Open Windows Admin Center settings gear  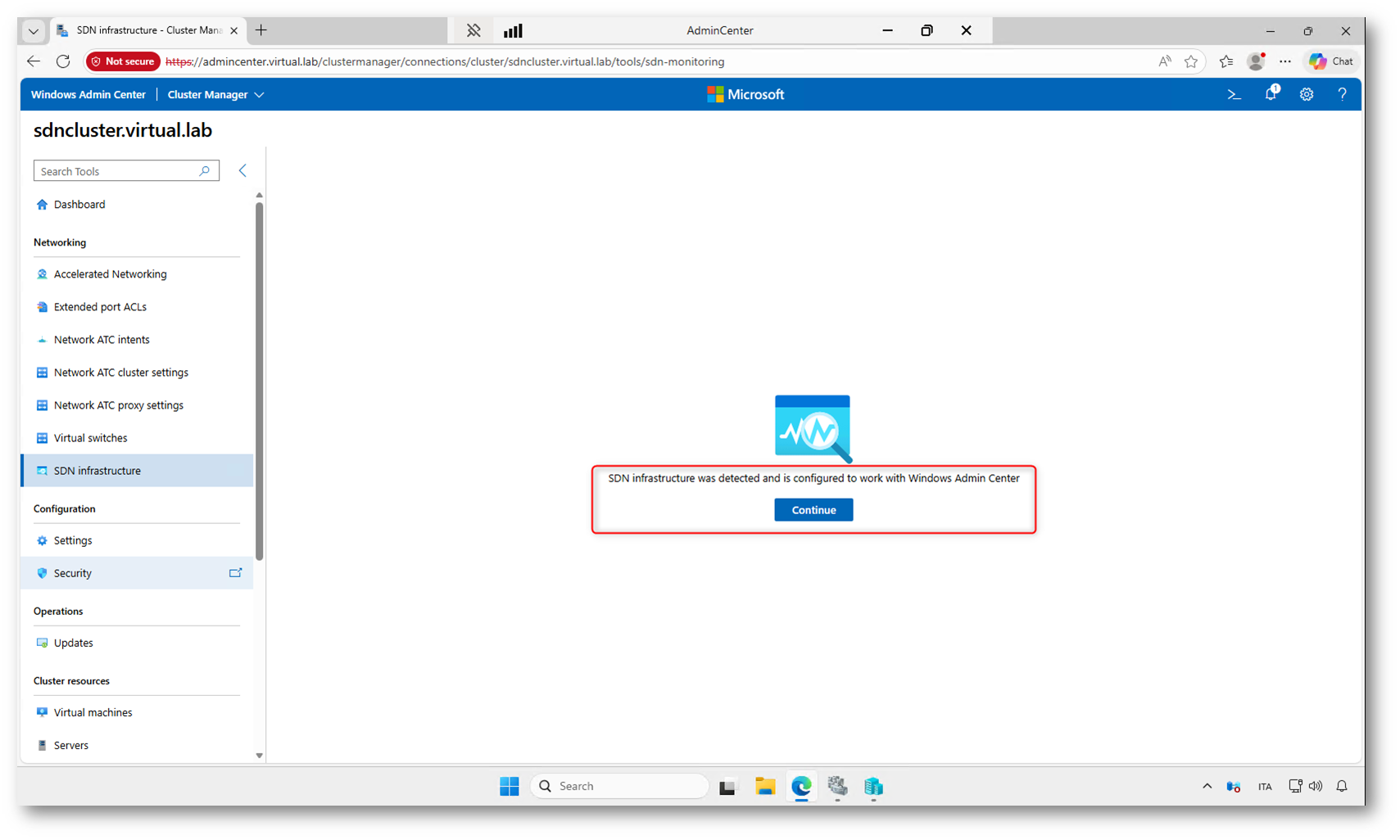(1307, 95)
